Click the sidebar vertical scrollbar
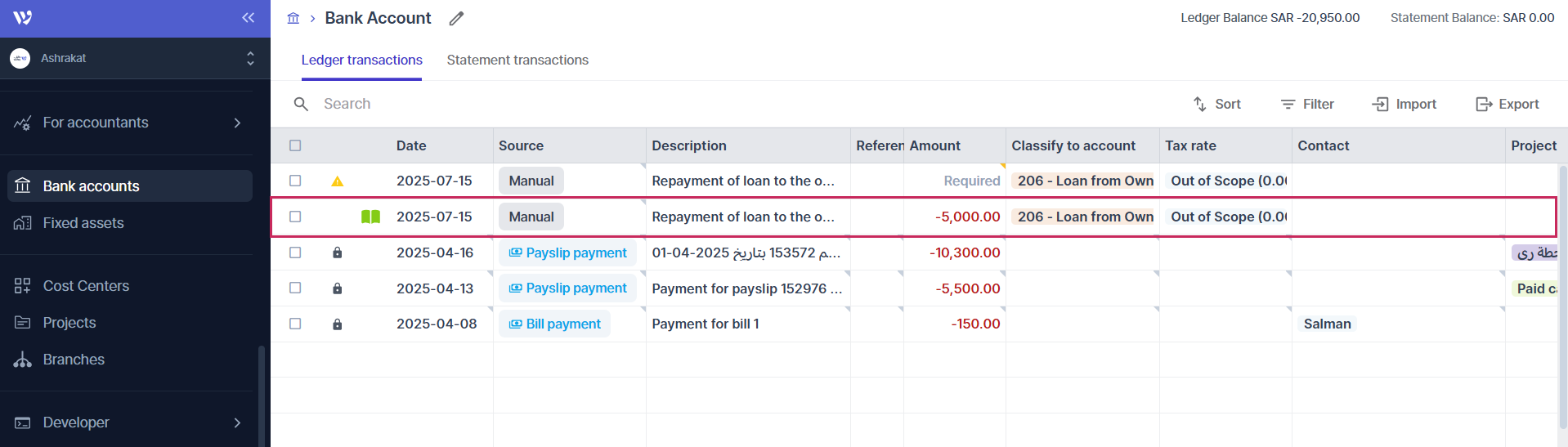 262,392
